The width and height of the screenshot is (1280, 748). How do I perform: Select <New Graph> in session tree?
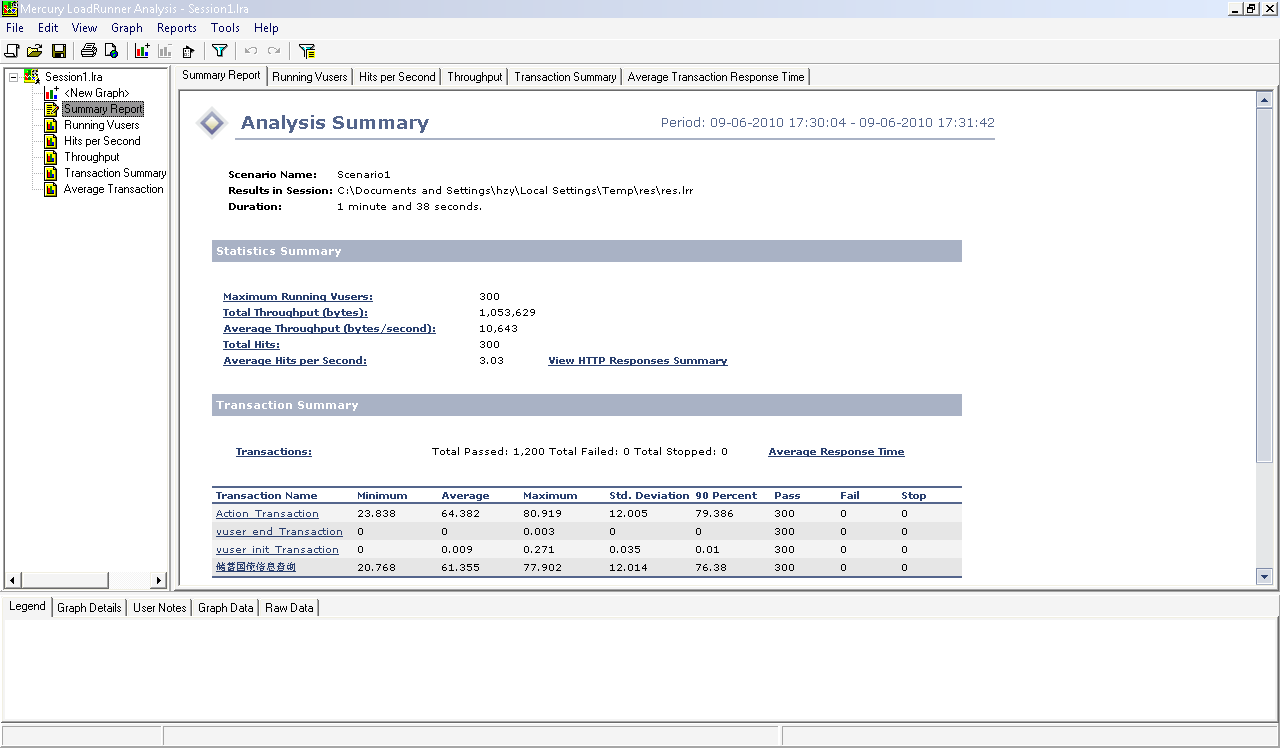pos(96,93)
